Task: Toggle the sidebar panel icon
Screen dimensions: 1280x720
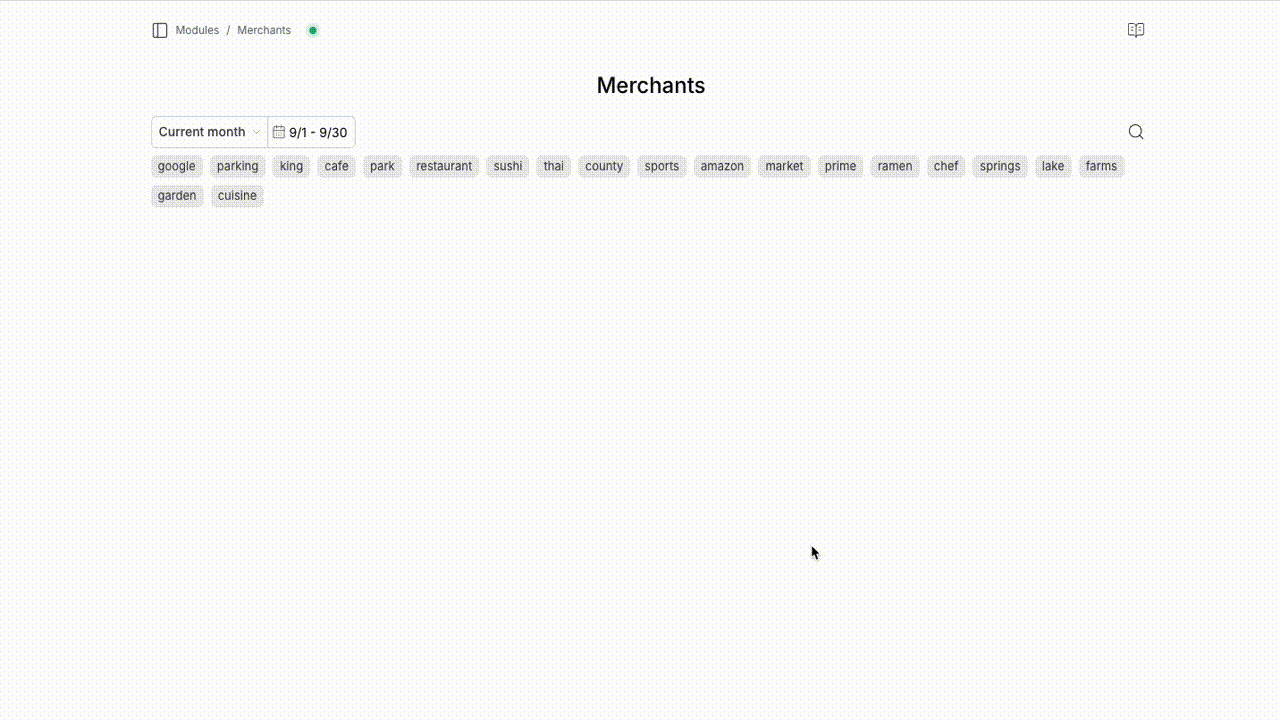Action: pyautogui.click(x=159, y=30)
